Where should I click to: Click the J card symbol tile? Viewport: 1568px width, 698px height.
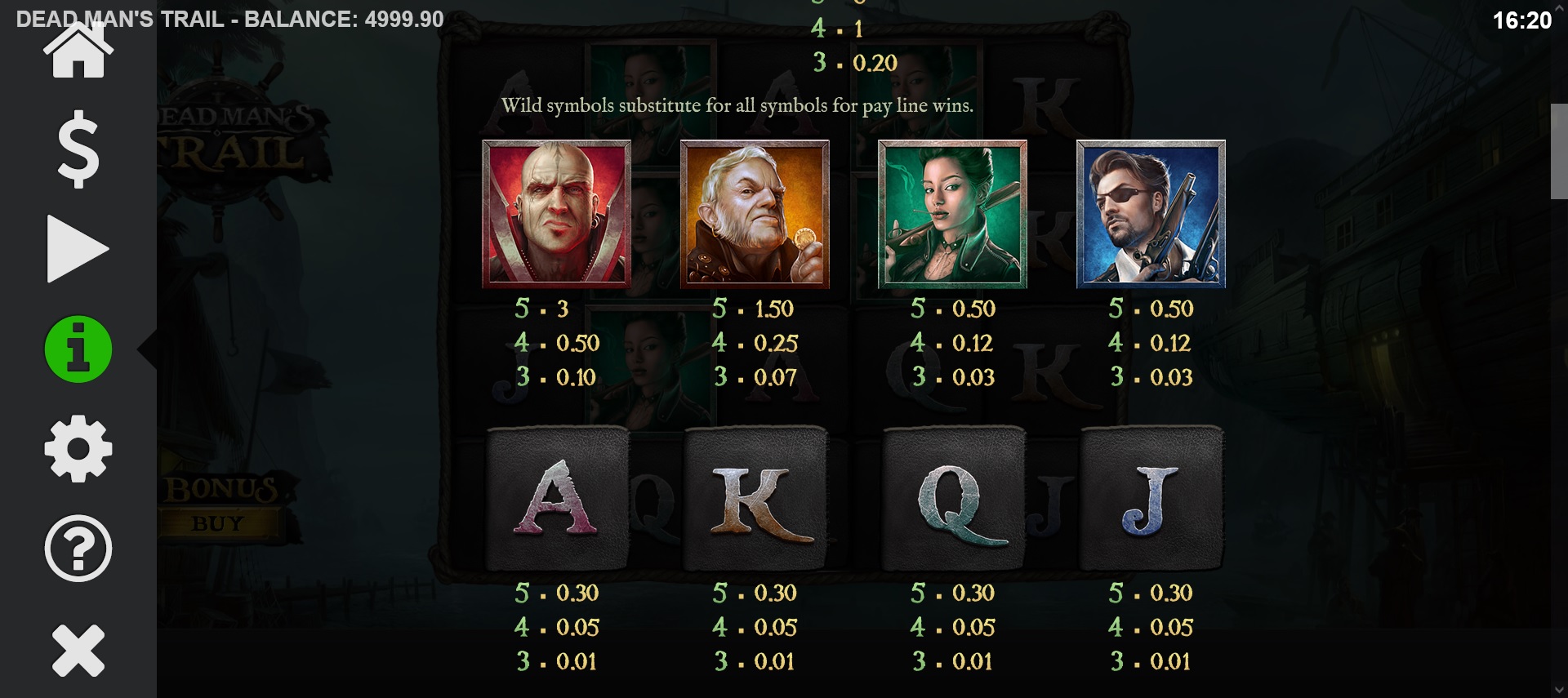[x=1151, y=498]
